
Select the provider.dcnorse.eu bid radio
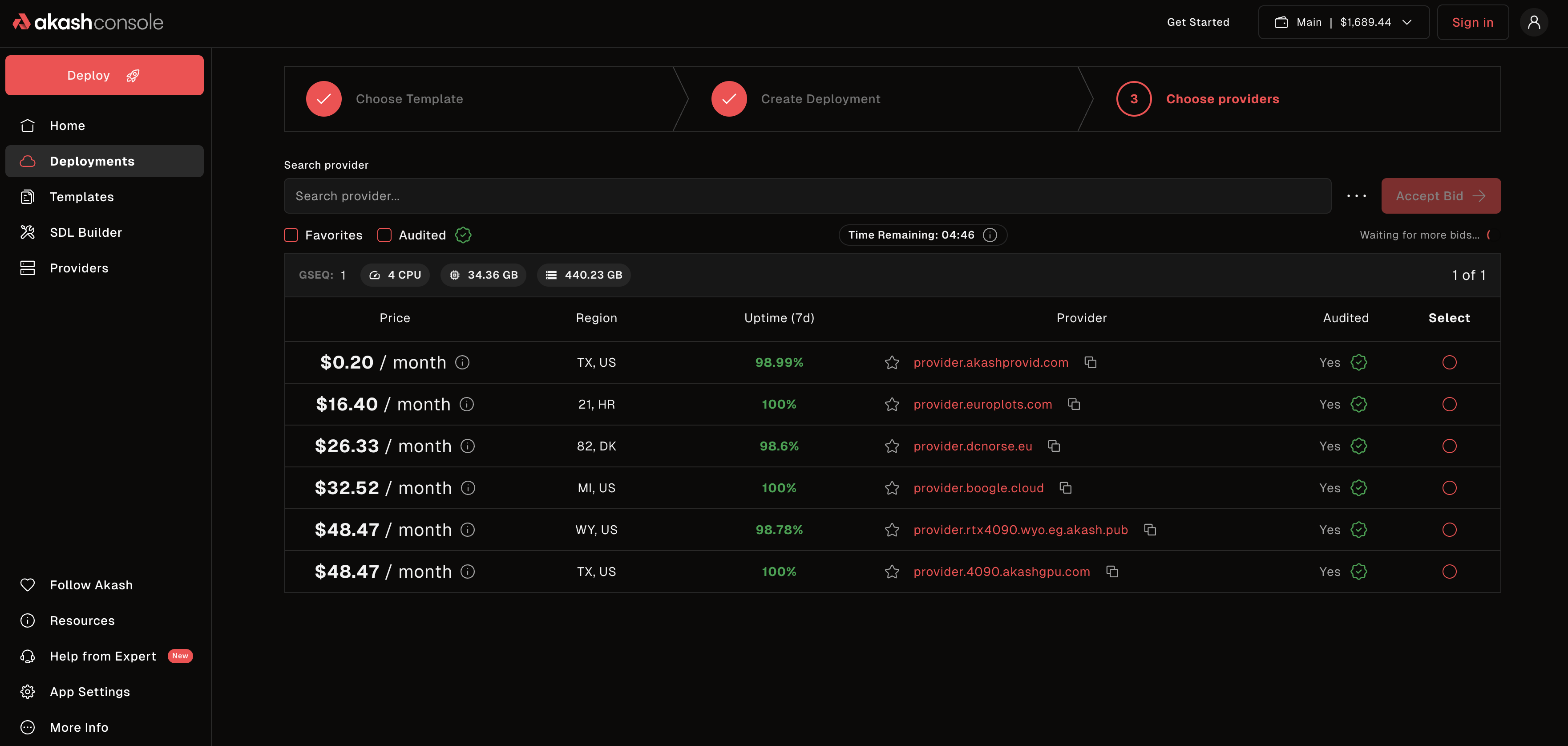point(1449,446)
